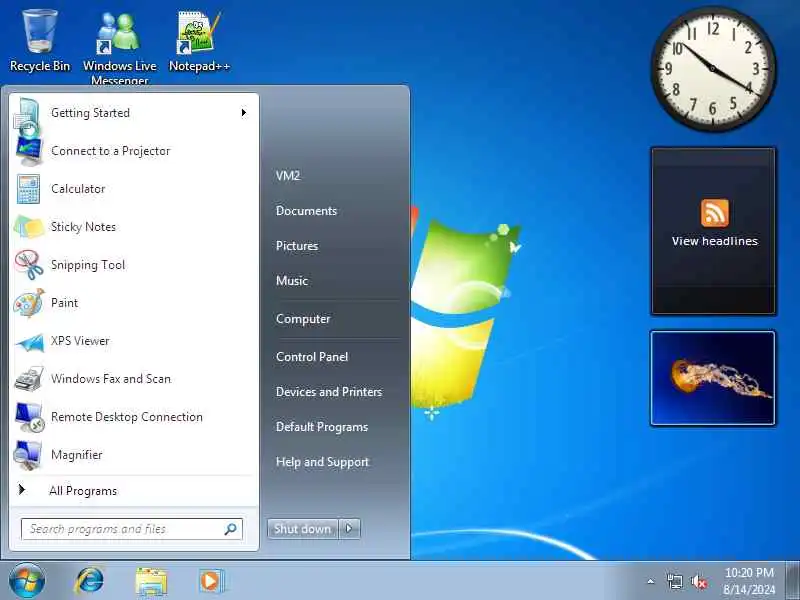Launch Calculator from Start menu
This screenshot has height=600, width=800.
click(134, 189)
